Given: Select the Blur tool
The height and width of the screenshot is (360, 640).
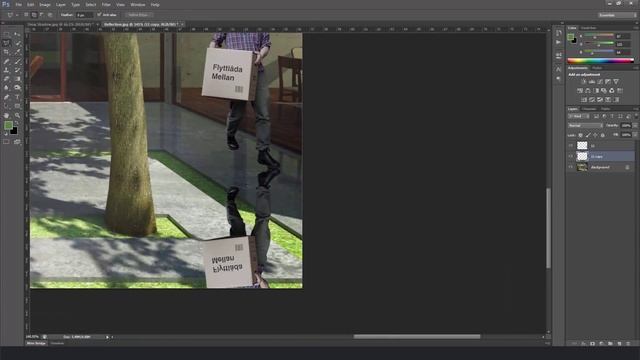Looking at the screenshot, I should (6, 88).
